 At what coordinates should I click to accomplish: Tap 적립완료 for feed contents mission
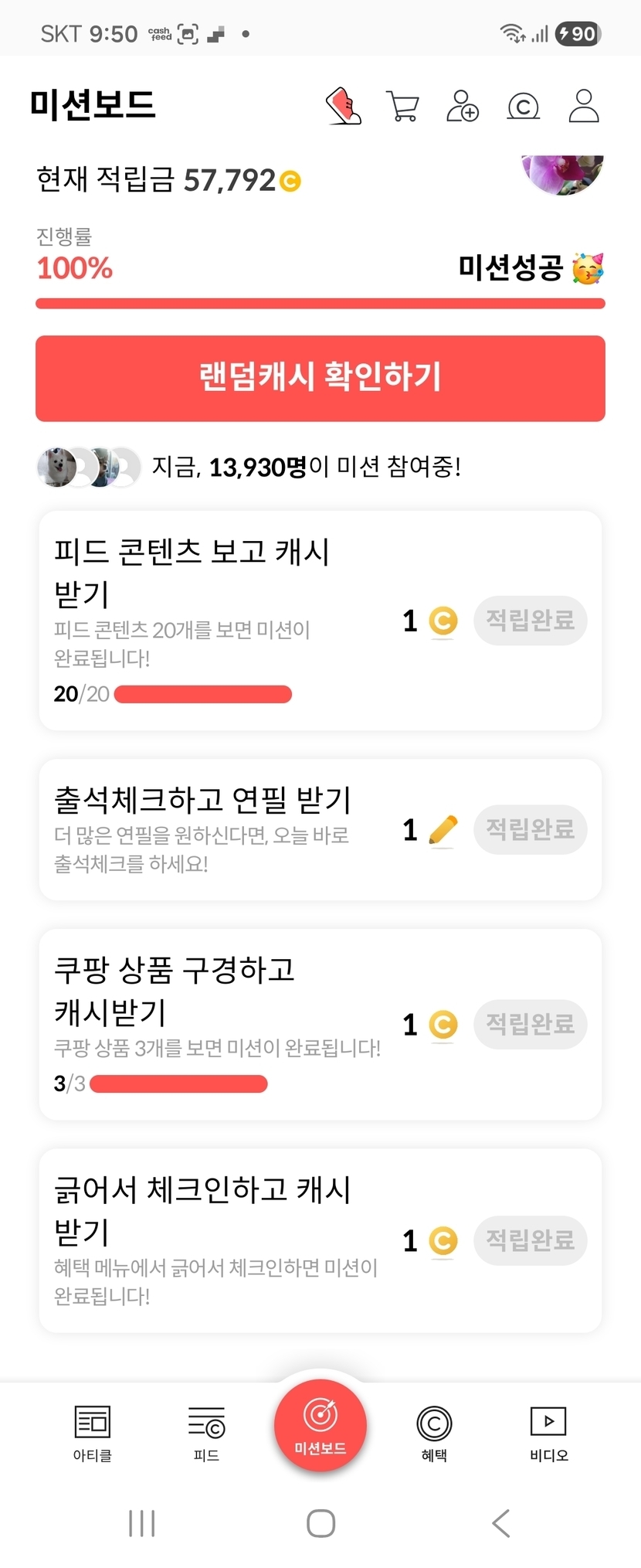530,621
